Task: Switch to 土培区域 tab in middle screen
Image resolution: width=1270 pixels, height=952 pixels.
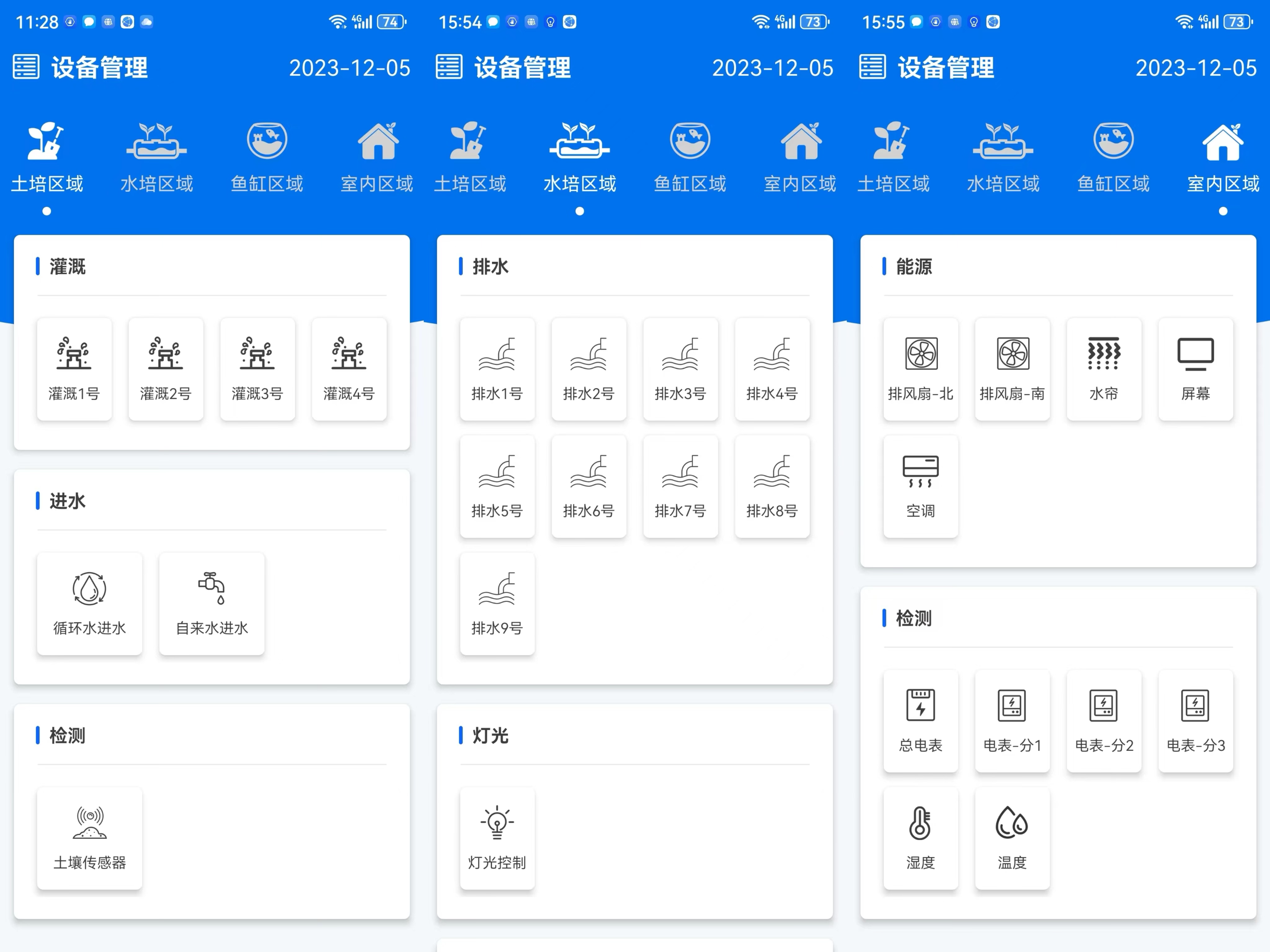Action: point(470,158)
